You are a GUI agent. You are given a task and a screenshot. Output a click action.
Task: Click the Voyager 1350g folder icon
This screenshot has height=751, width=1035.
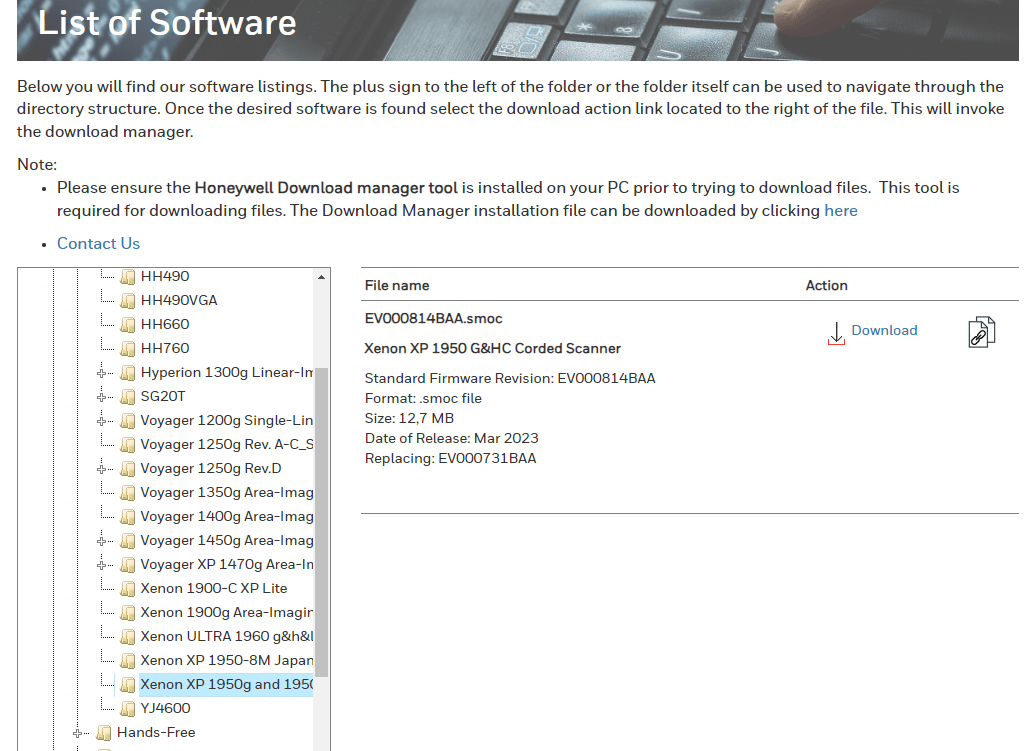coord(128,493)
